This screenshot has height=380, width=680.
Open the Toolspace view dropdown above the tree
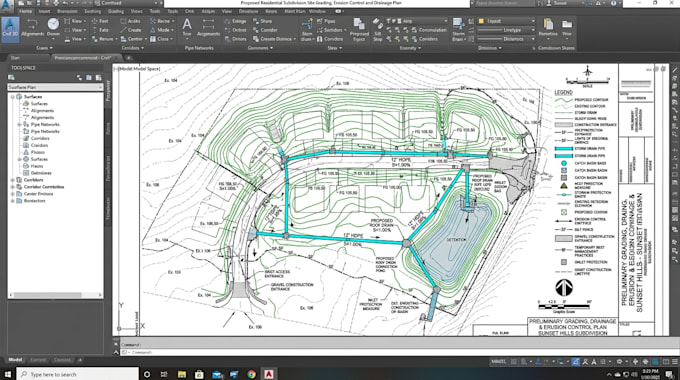click(56, 87)
